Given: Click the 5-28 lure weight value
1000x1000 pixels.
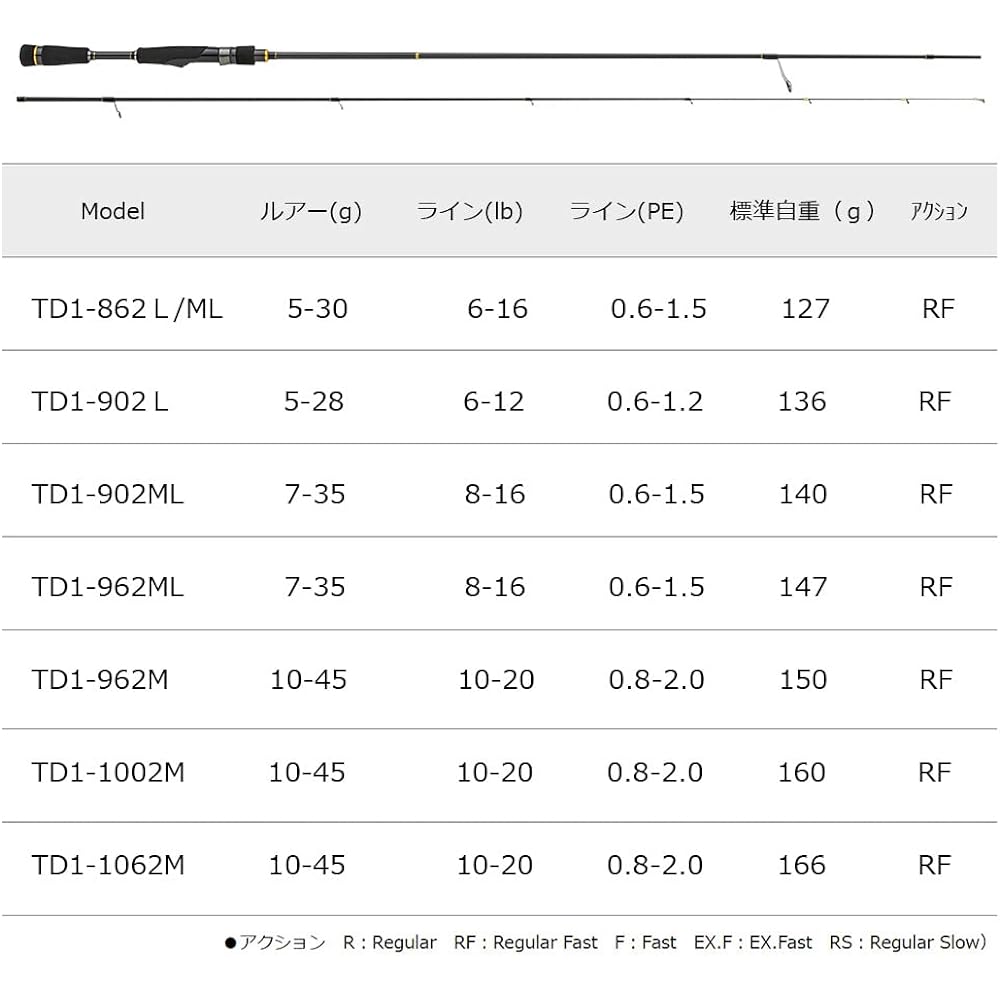Looking at the screenshot, I should pos(314,402).
